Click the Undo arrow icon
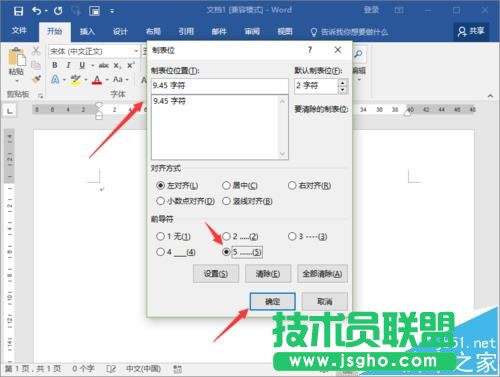This screenshot has width=500, height=377. tap(37, 11)
